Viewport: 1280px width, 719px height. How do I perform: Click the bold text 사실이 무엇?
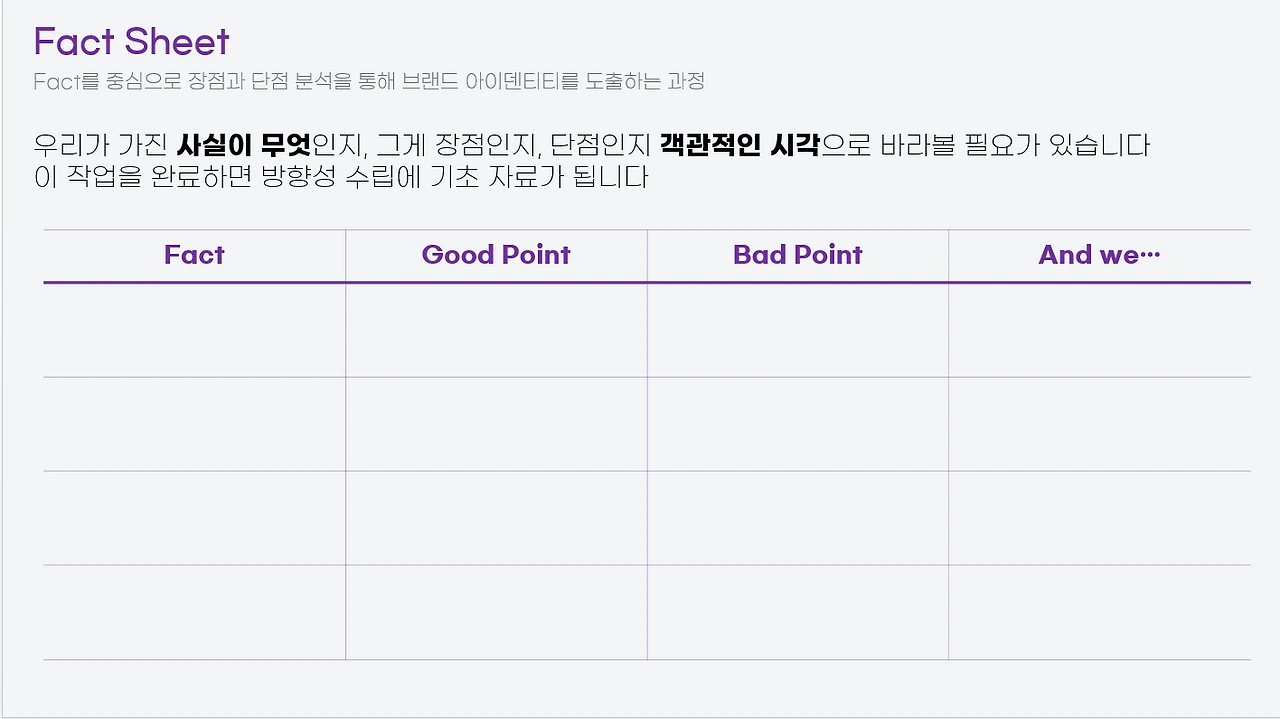coord(244,145)
